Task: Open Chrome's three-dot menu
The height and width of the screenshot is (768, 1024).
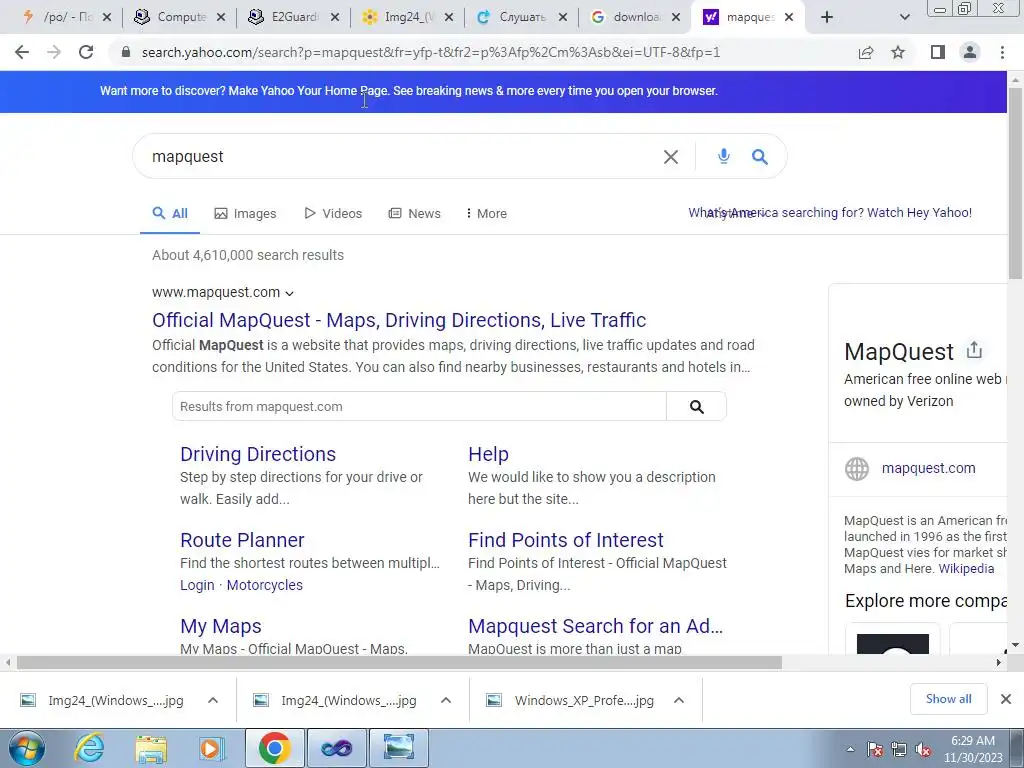Action: (1002, 52)
